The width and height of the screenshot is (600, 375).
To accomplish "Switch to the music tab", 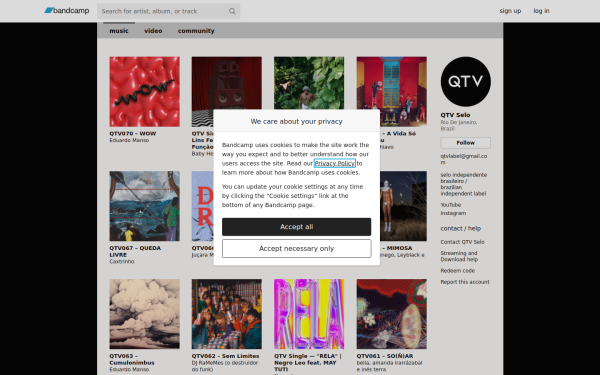I will (x=119, y=31).
